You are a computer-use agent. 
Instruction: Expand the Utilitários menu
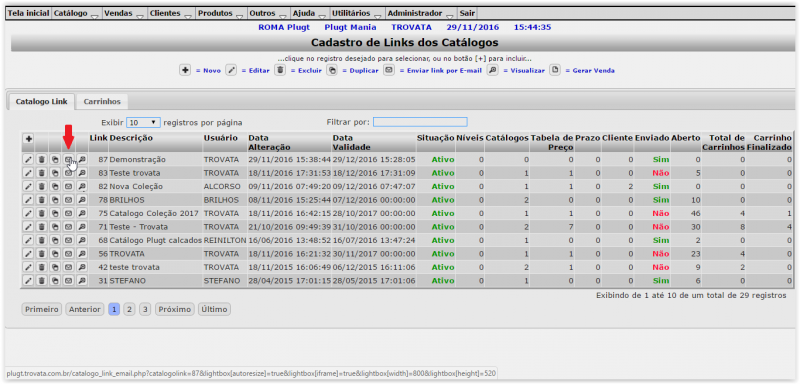[357, 14]
